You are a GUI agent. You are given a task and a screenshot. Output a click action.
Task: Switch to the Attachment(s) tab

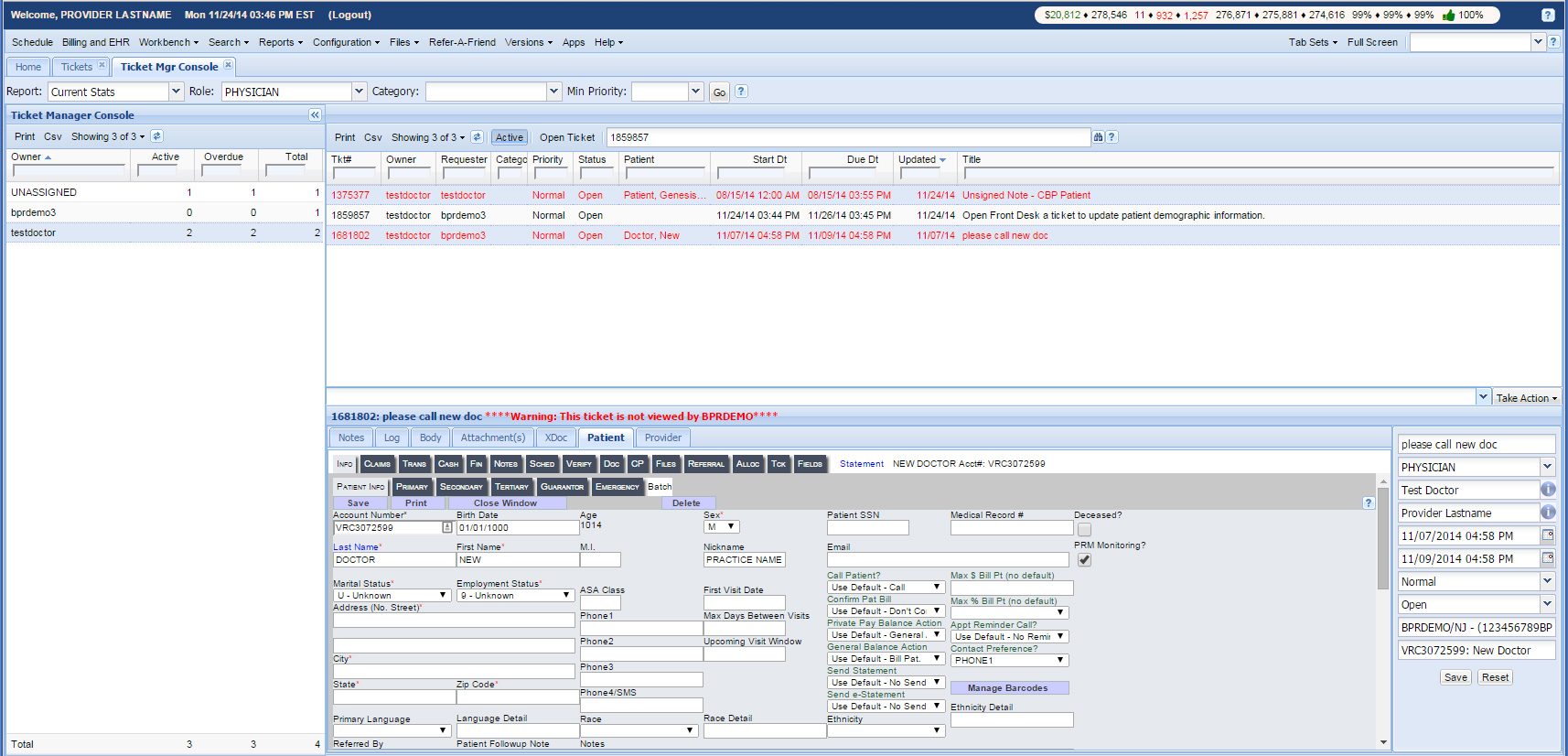coord(493,437)
